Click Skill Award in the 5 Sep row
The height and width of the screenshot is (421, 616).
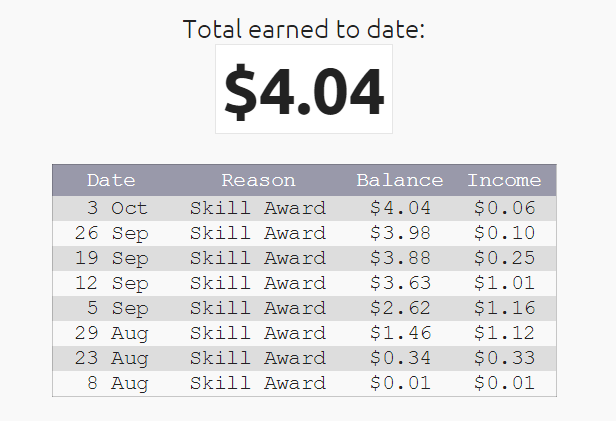[x=258, y=308]
